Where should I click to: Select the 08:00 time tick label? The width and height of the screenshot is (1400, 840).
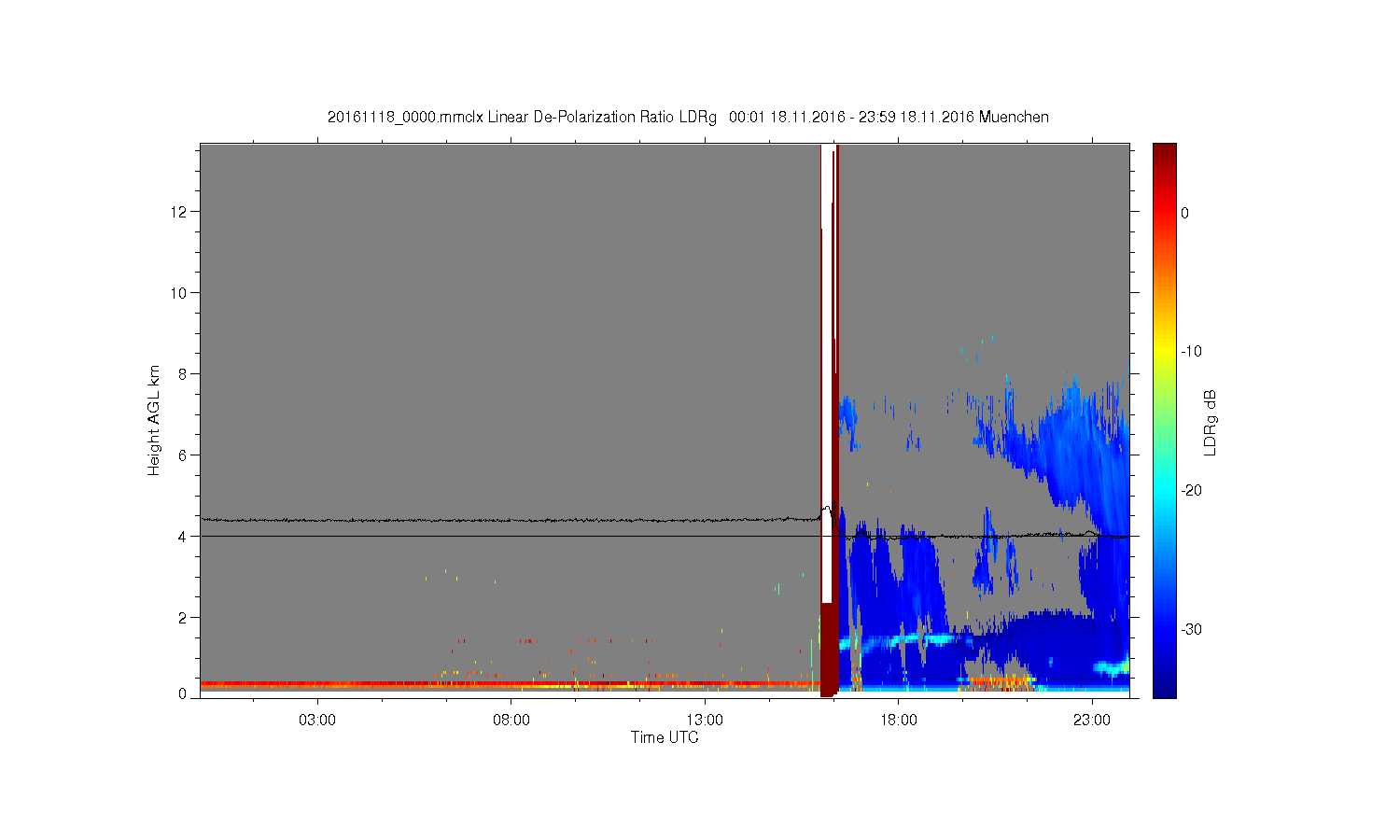[x=511, y=721]
